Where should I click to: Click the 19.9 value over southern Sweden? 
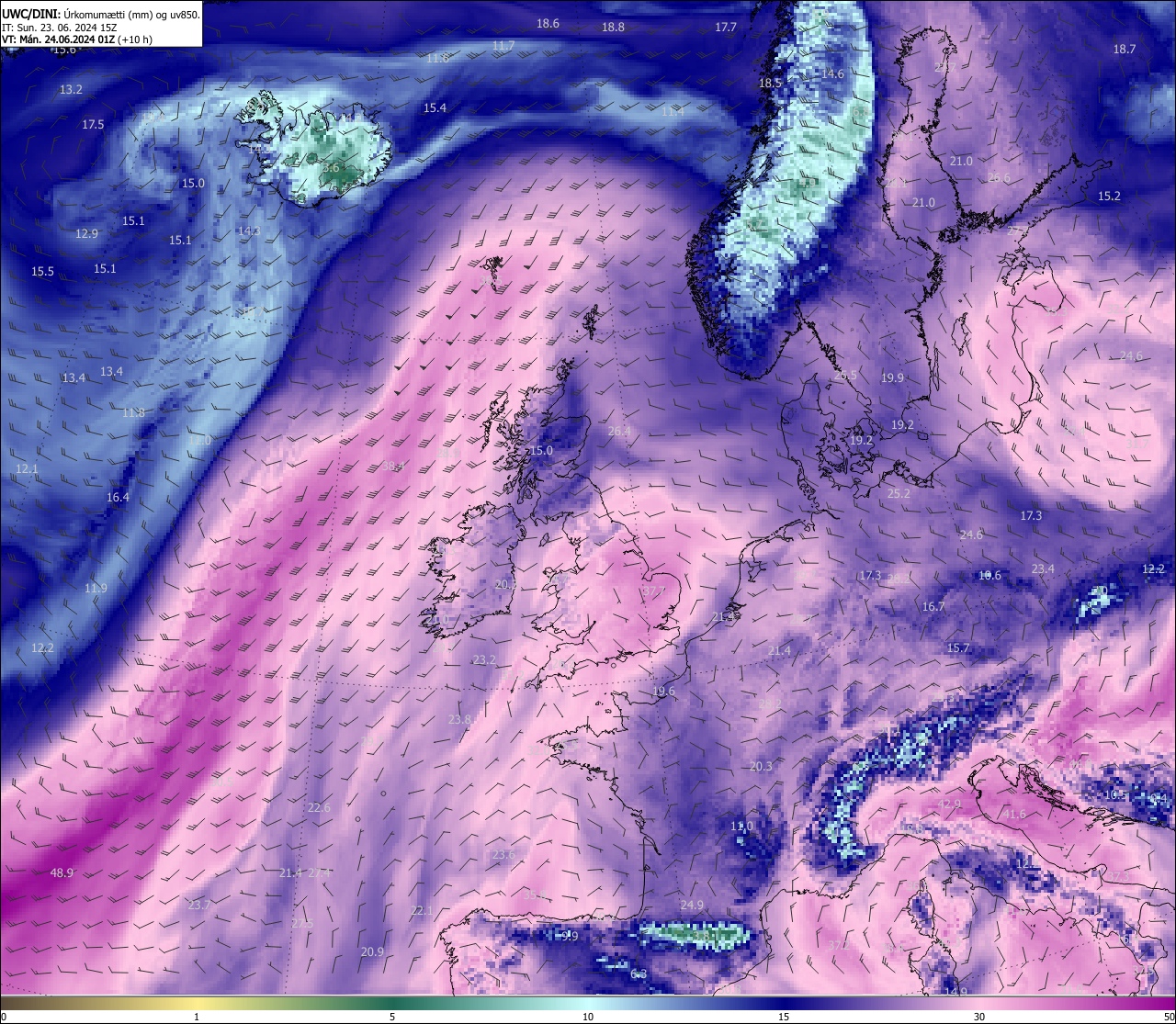pyautogui.click(x=892, y=377)
